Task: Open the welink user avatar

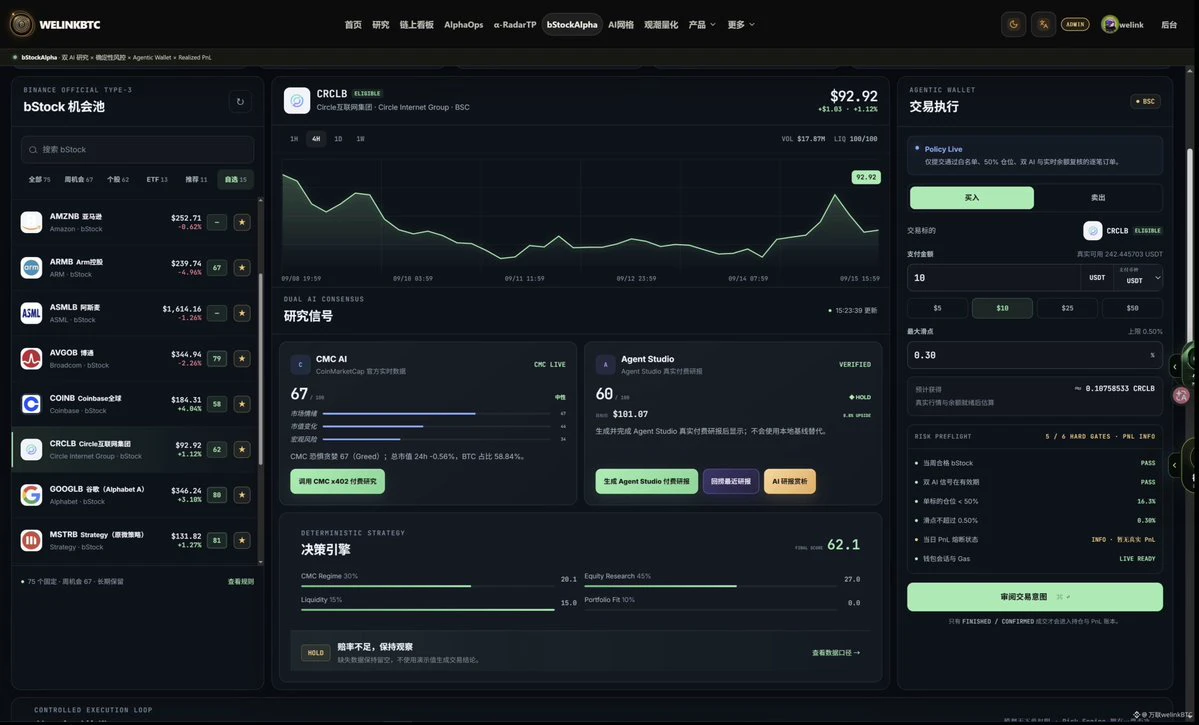Action: click(x=1109, y=24)
